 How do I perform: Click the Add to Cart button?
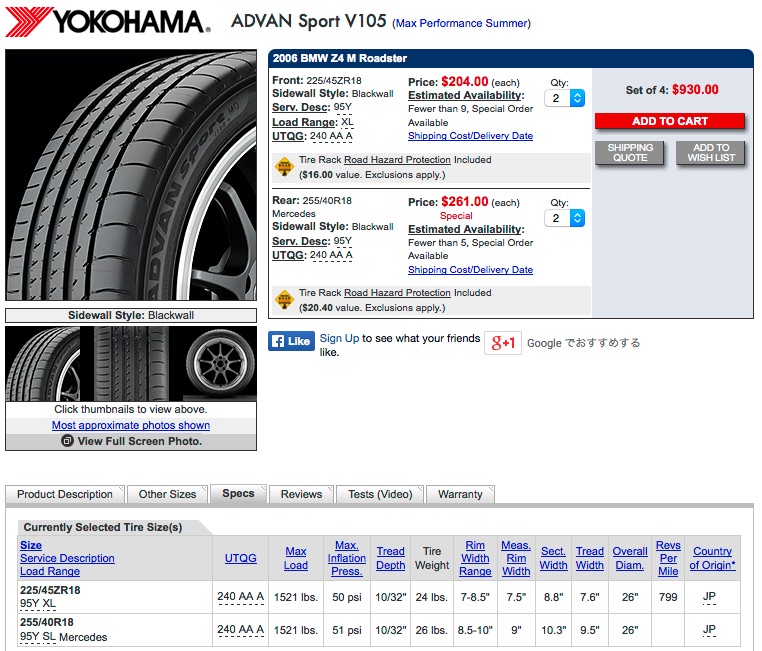[x=670, y=121]
